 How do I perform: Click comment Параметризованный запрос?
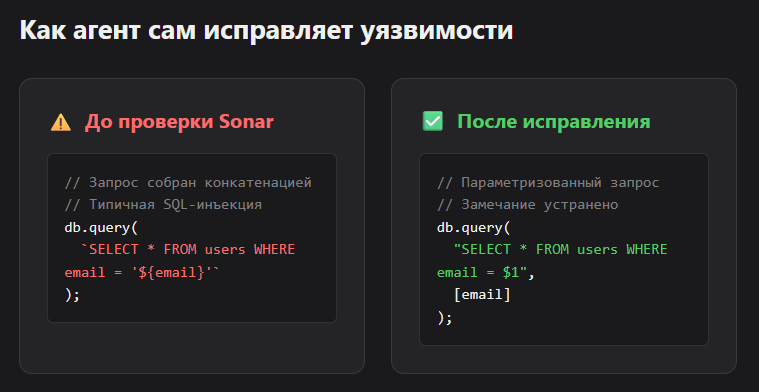548,183
